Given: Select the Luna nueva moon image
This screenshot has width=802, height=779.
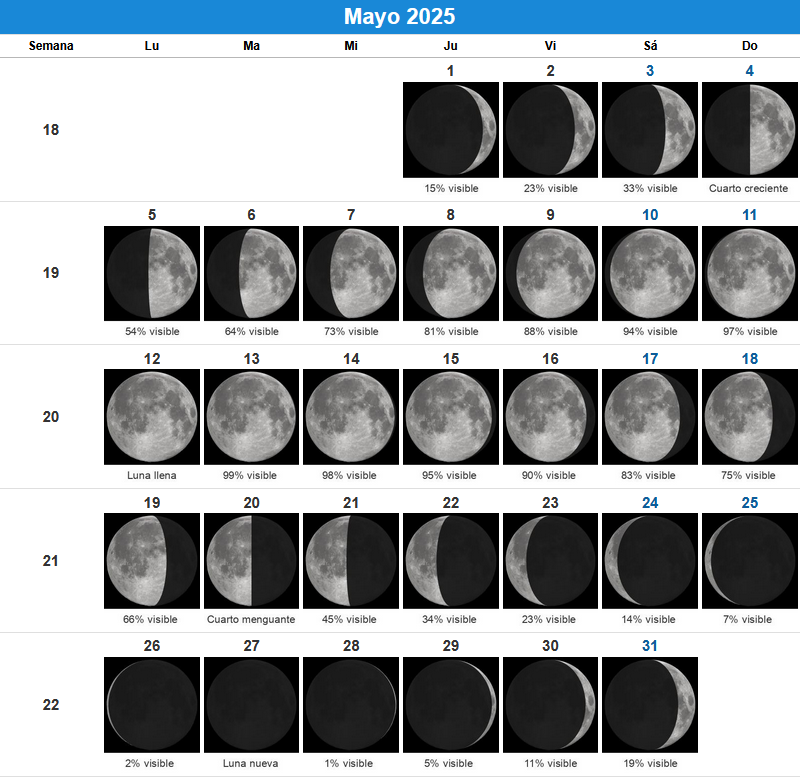Looking at the screenshot, I should (251, 705).
